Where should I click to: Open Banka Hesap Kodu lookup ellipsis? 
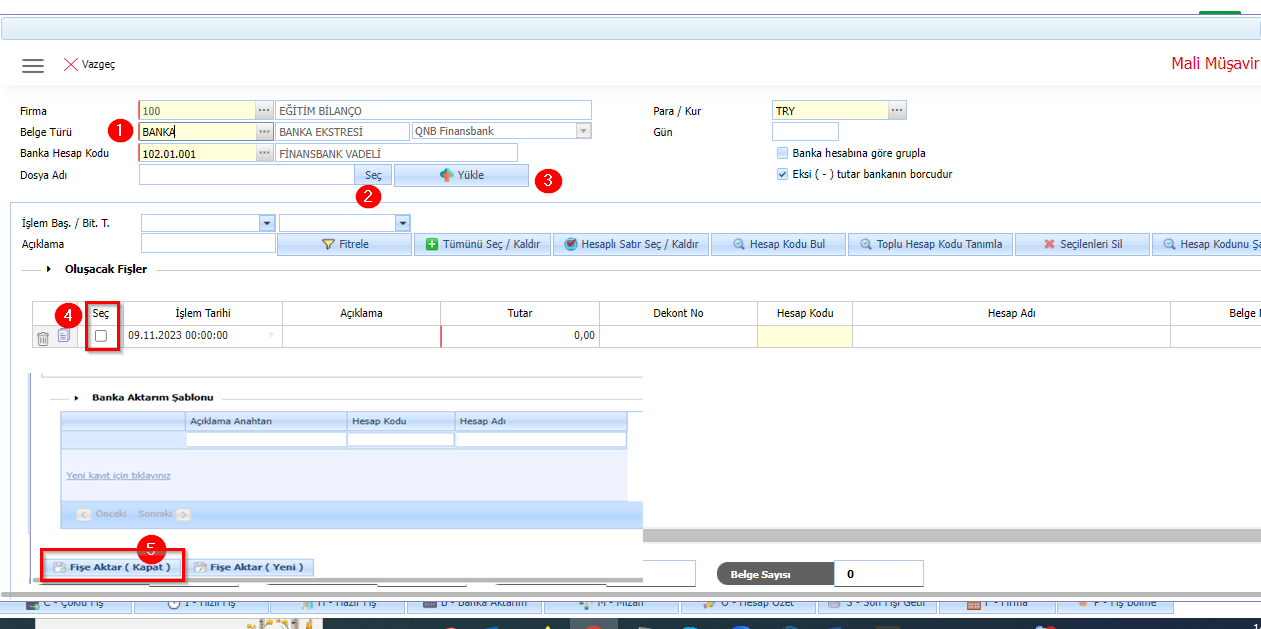click(x=264, y=153)
